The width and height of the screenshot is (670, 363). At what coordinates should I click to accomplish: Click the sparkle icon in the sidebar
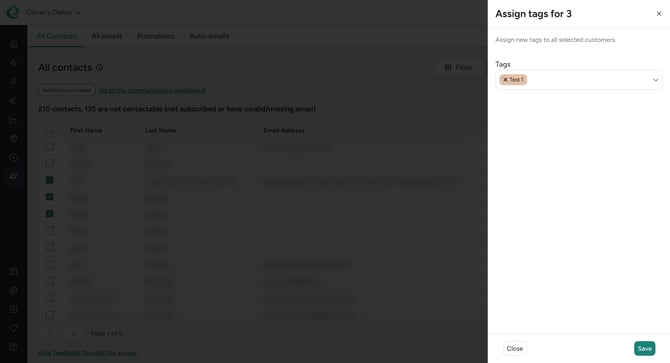14,63
